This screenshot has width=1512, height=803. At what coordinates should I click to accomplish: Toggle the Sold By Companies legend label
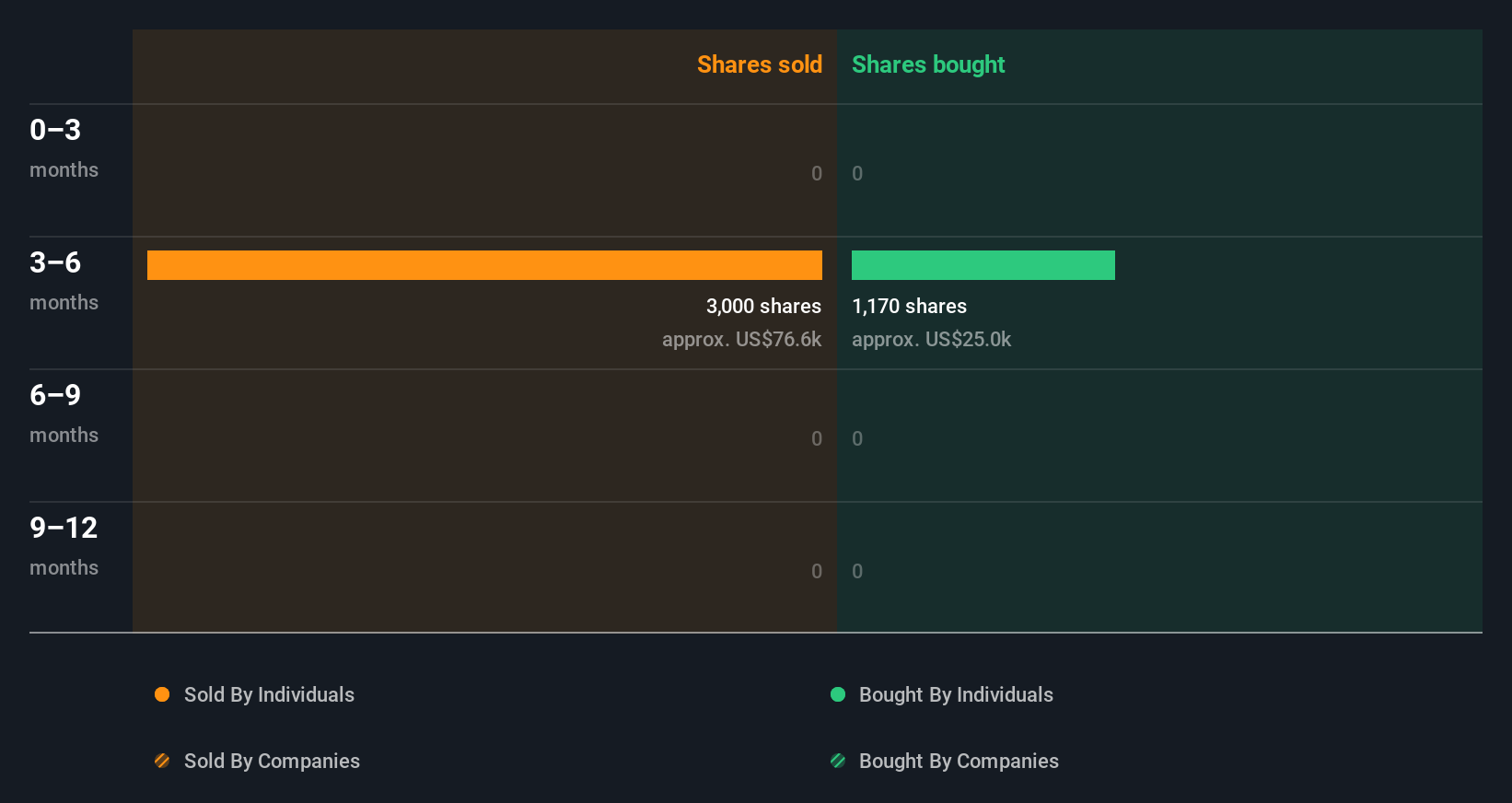(272, 761)
